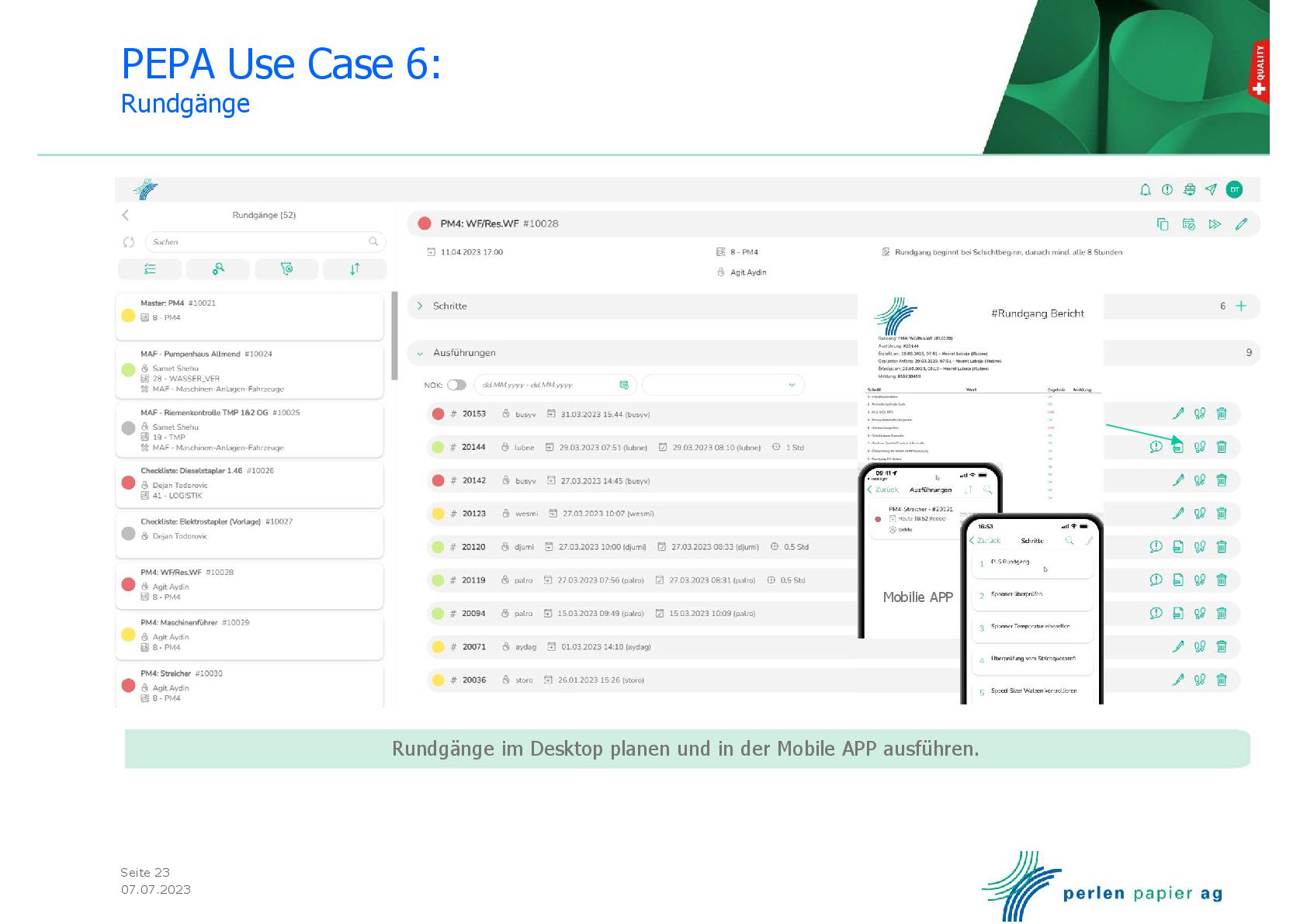
Task: Open footsteps icon for execution 20153
Action: [1200, 414]
